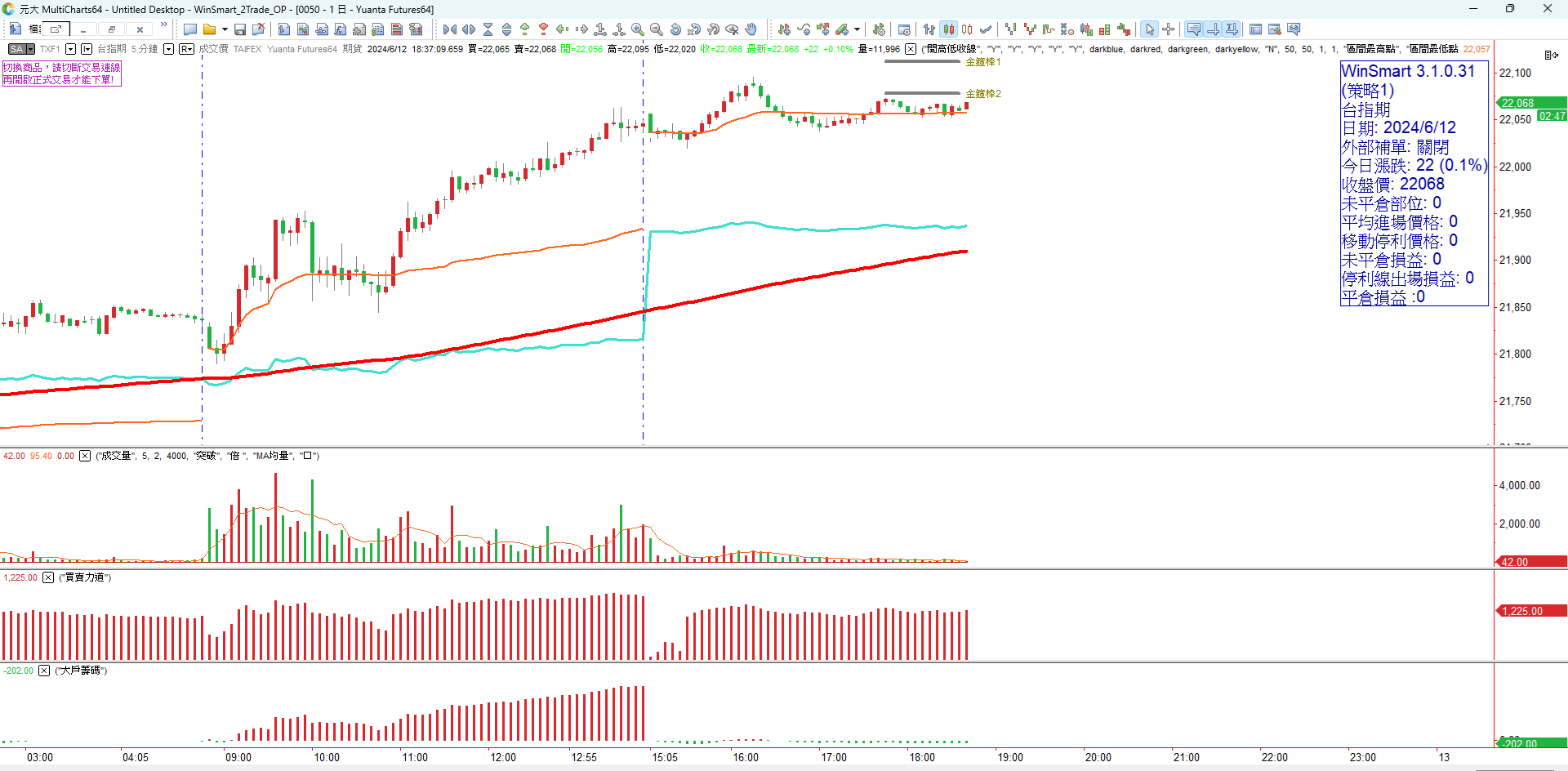The image size is (1568, 771).
Task: Click the 15:05 time axis label
Action: [665, 758]
